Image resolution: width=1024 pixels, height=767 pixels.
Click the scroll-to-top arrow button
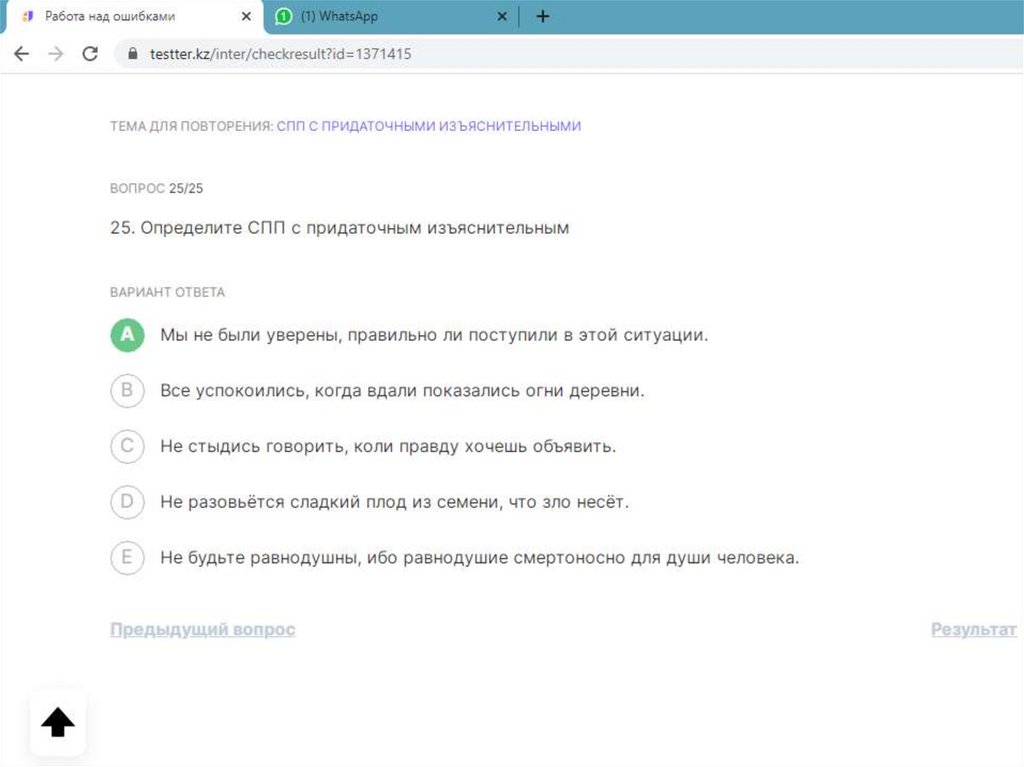(57, 722)
